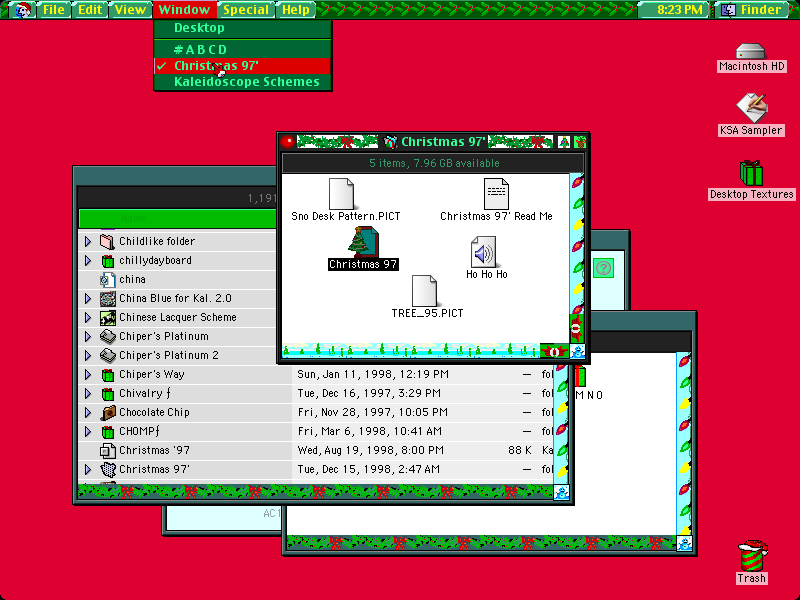Click the Name column header
The width and height of the screenshot is (800, 600).
[178, 218]
